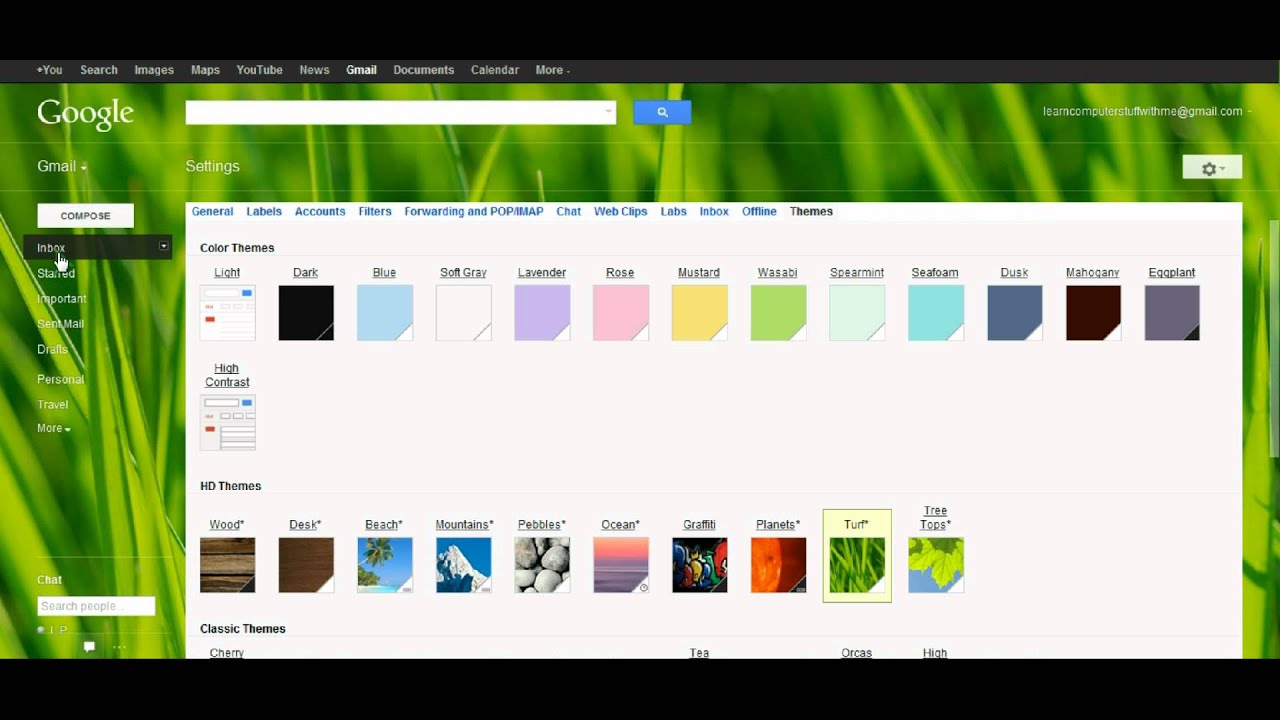Open the Gmail dropdown menu
Viewport: 1280px width, 720px height.
(x=62, y=166)
